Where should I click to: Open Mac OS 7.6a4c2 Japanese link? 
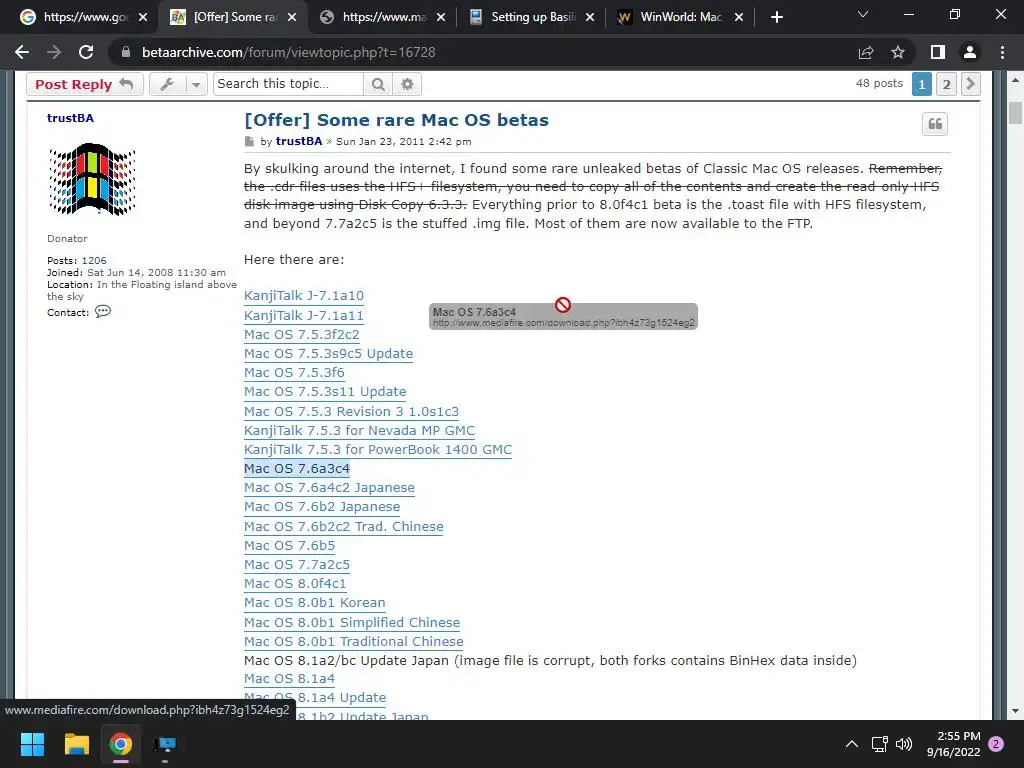(x=329, y=487)
